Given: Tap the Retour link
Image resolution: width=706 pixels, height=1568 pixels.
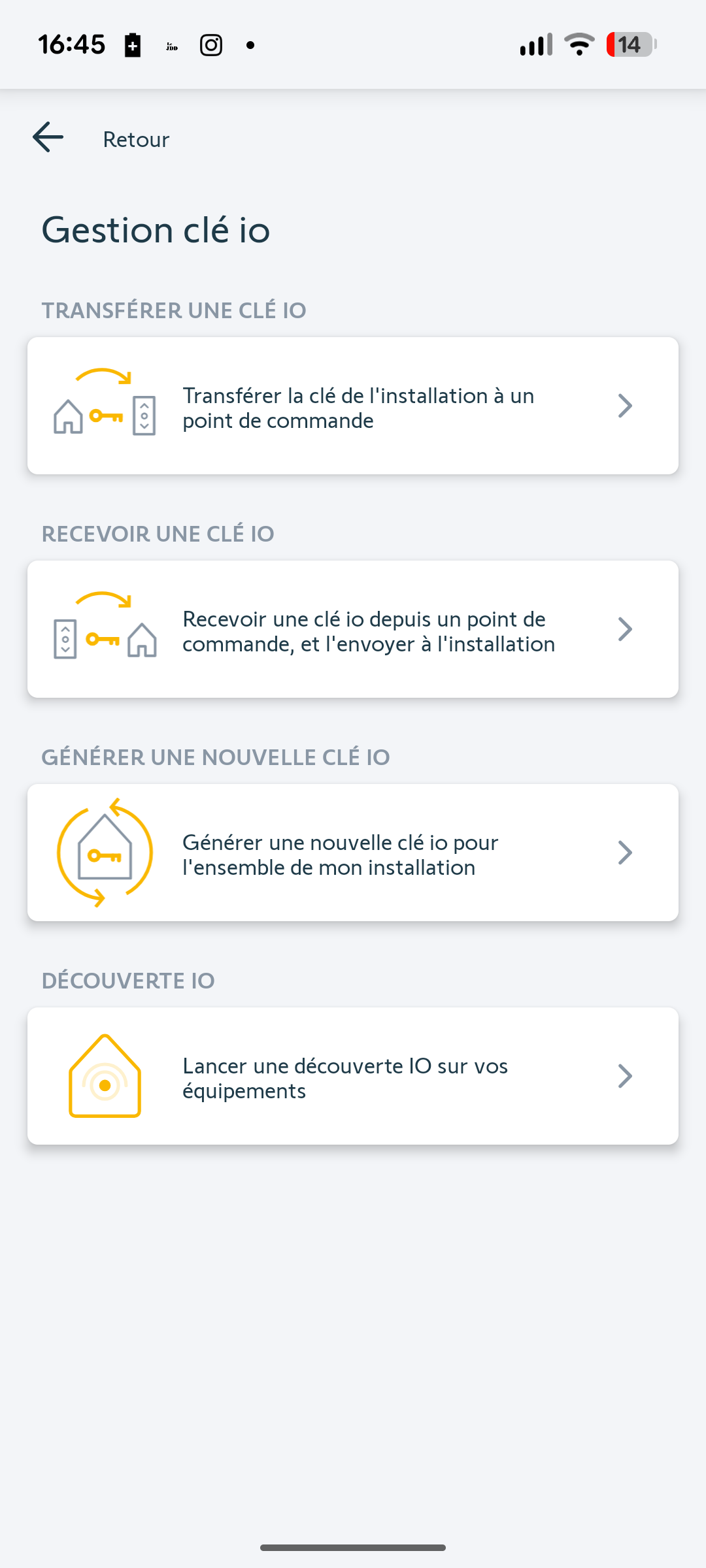Looking at the screenshot, I should click(136, 139).
